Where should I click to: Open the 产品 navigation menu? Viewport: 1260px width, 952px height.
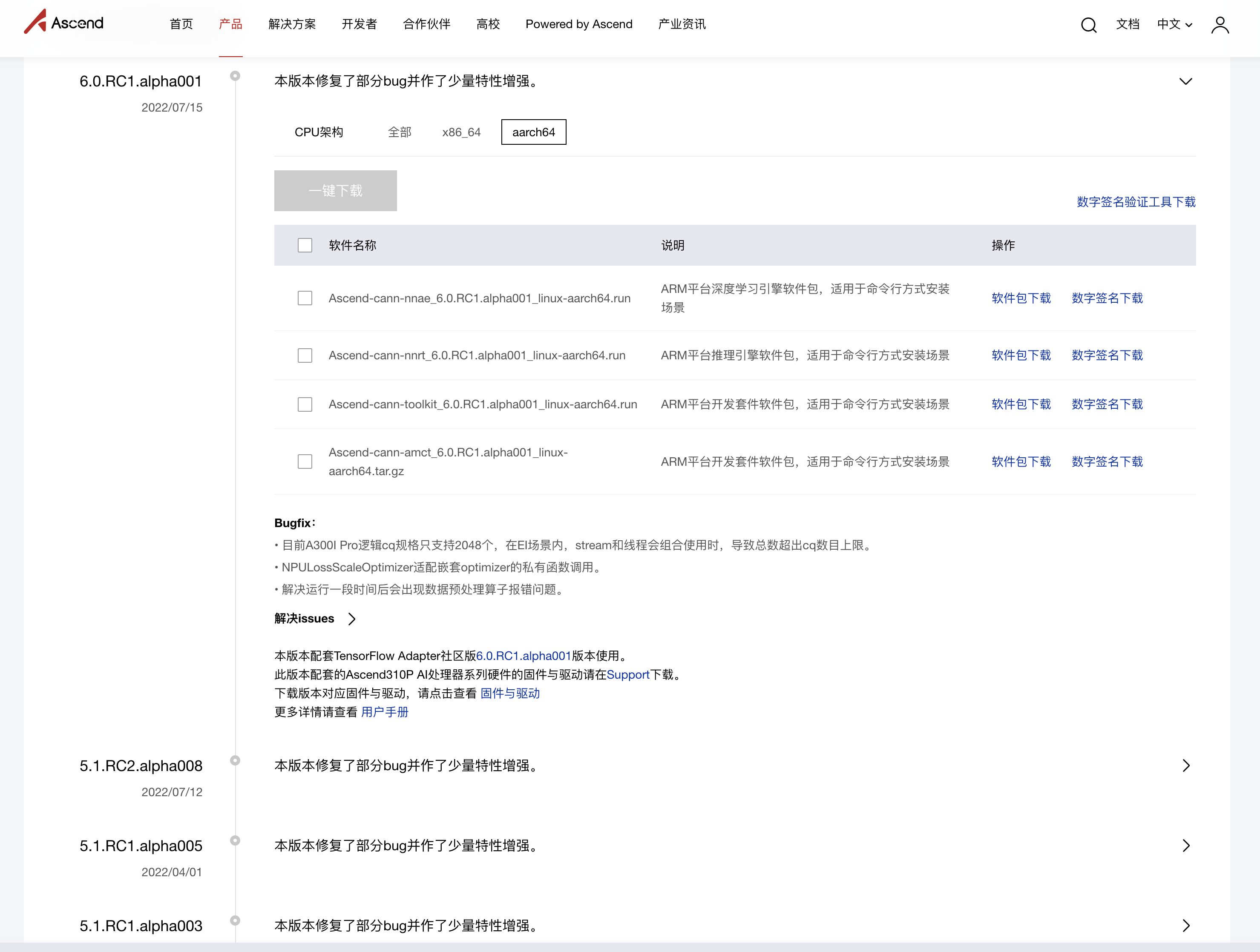[x=231, y=24]
